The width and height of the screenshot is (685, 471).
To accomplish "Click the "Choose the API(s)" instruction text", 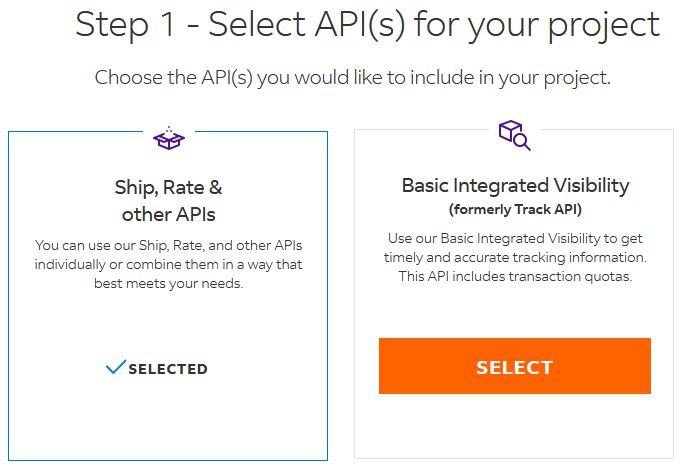I will point(367,78).
